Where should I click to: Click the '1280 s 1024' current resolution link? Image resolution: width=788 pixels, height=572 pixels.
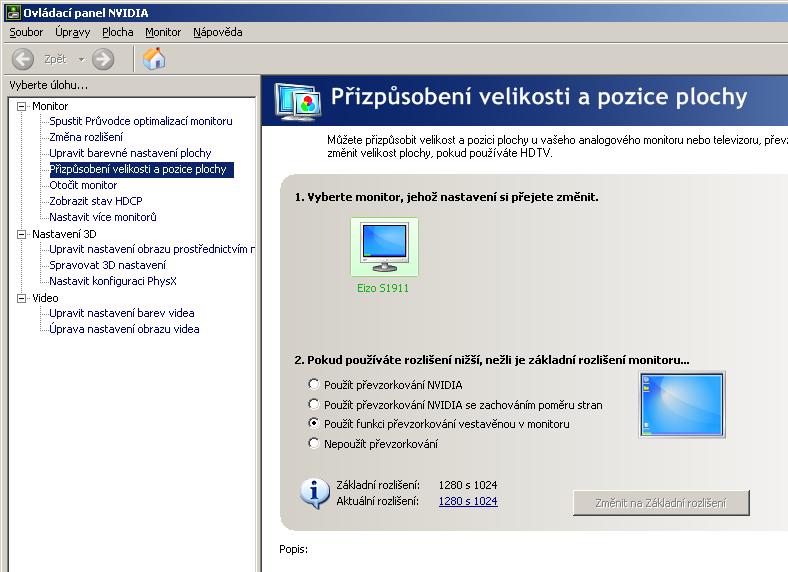pos(467,501)
